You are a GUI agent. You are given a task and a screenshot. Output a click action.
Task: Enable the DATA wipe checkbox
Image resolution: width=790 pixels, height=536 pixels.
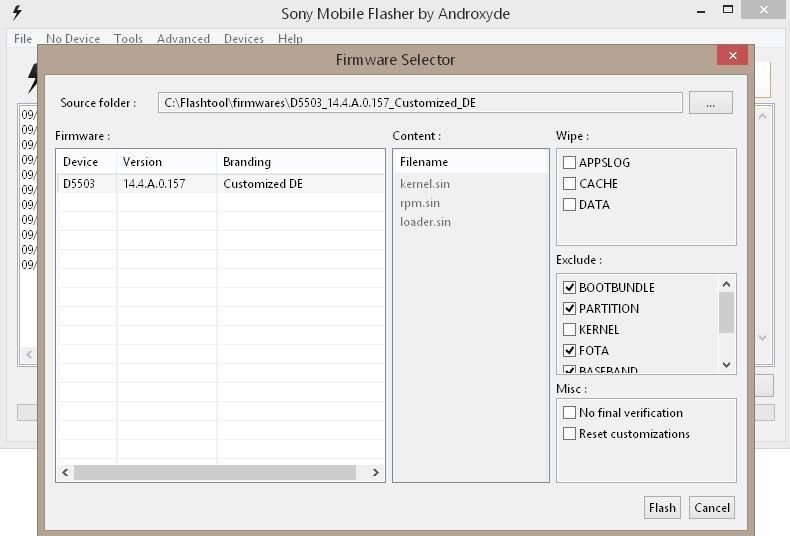point(569,205)
